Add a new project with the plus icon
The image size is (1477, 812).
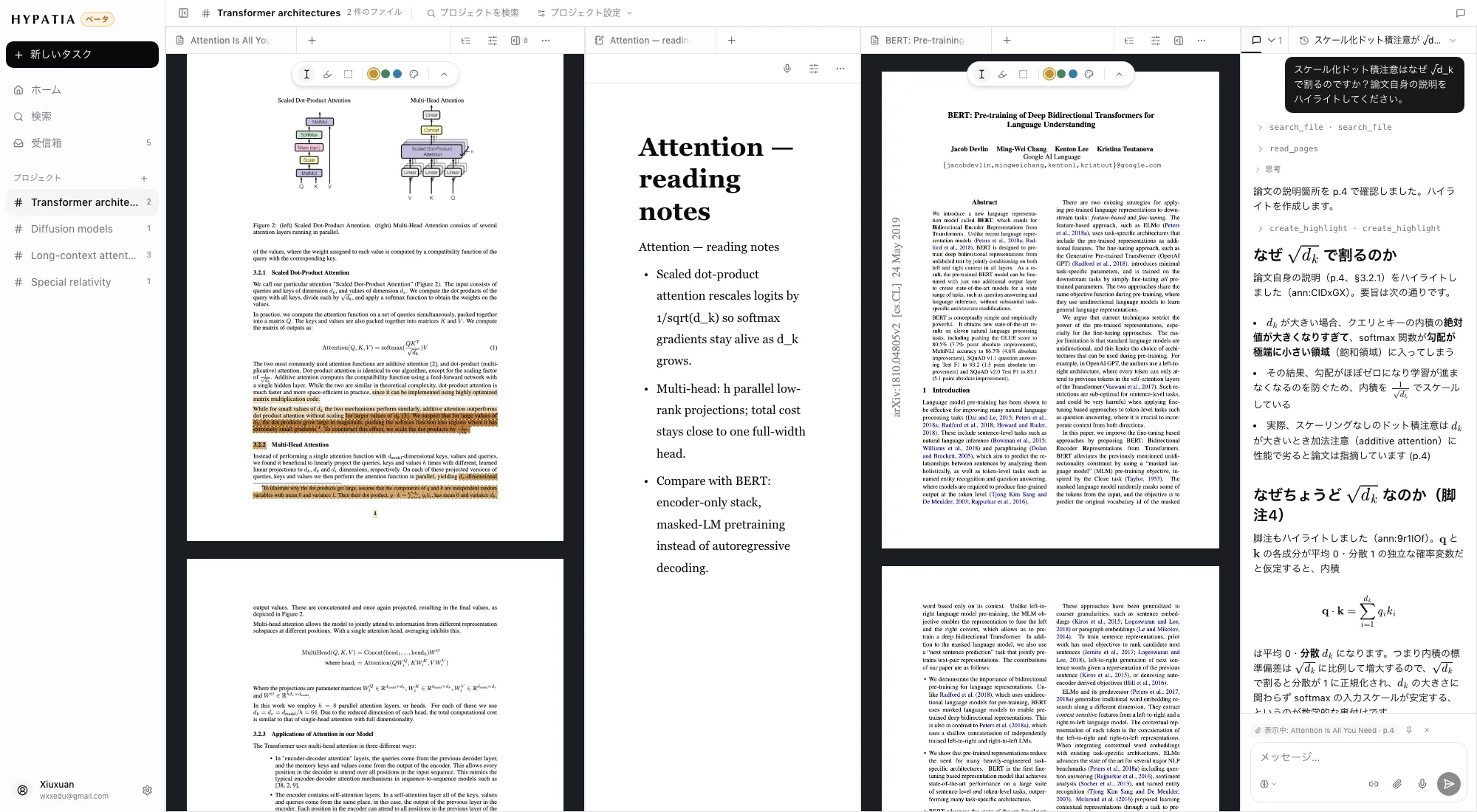tap(144, 178)
